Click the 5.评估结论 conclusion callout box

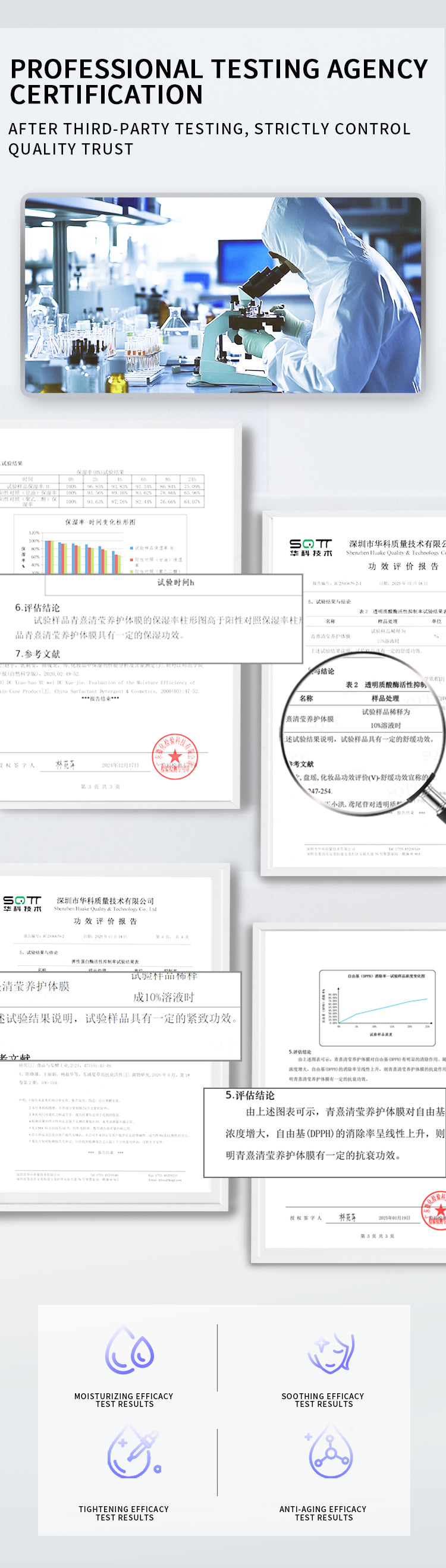point(325,1132)
